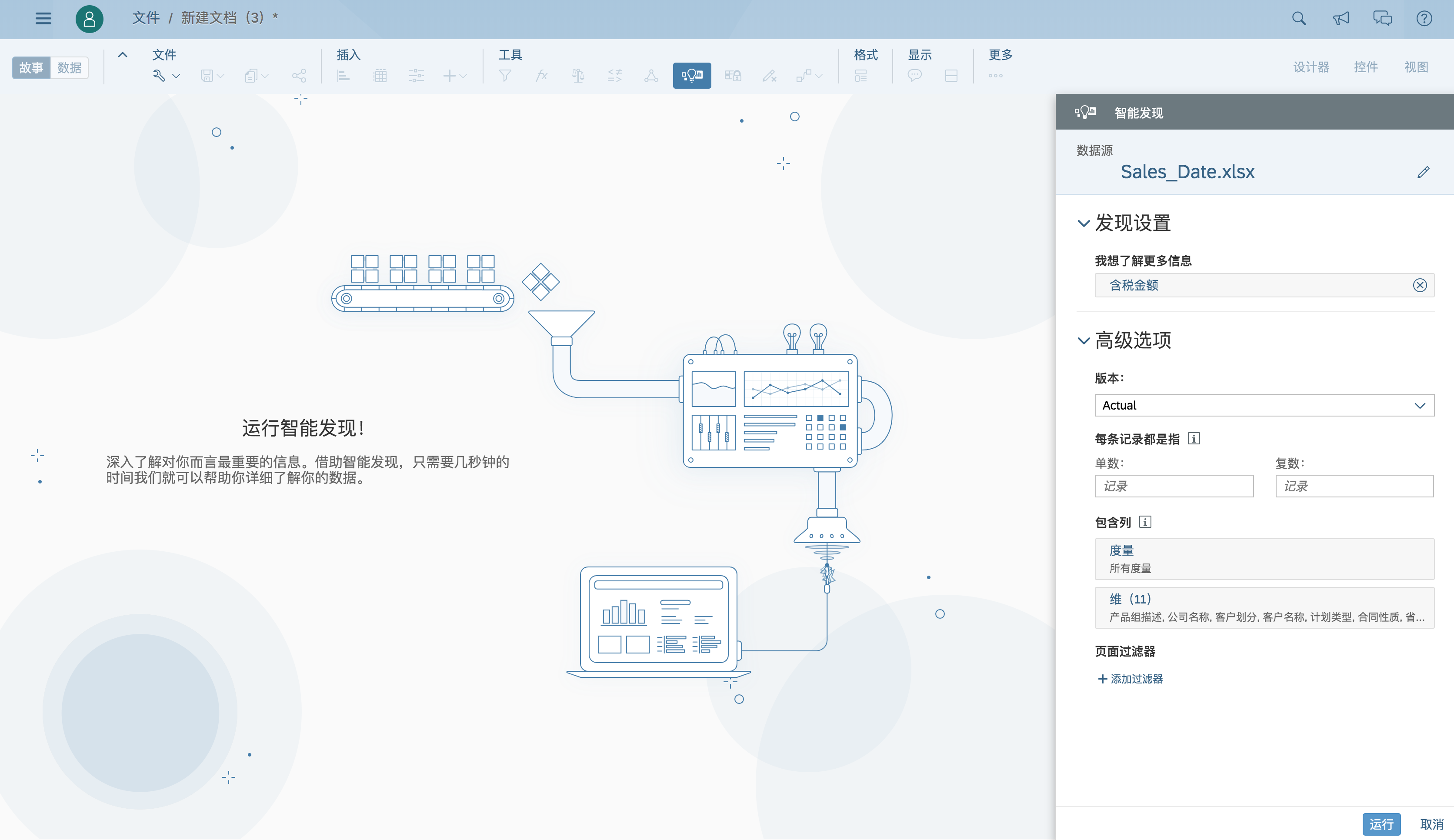Open the search magnifier in header
The image size is (1454, 840).
(x=1299, y=18)
